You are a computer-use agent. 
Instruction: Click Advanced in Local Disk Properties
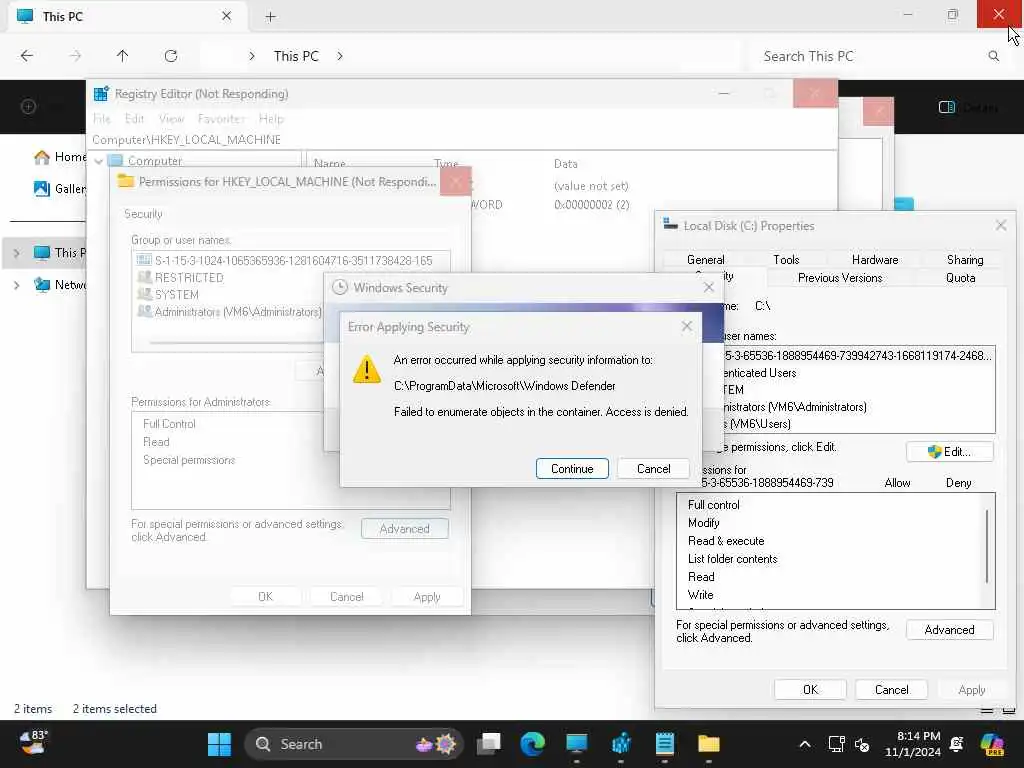[x=950, y=630]
